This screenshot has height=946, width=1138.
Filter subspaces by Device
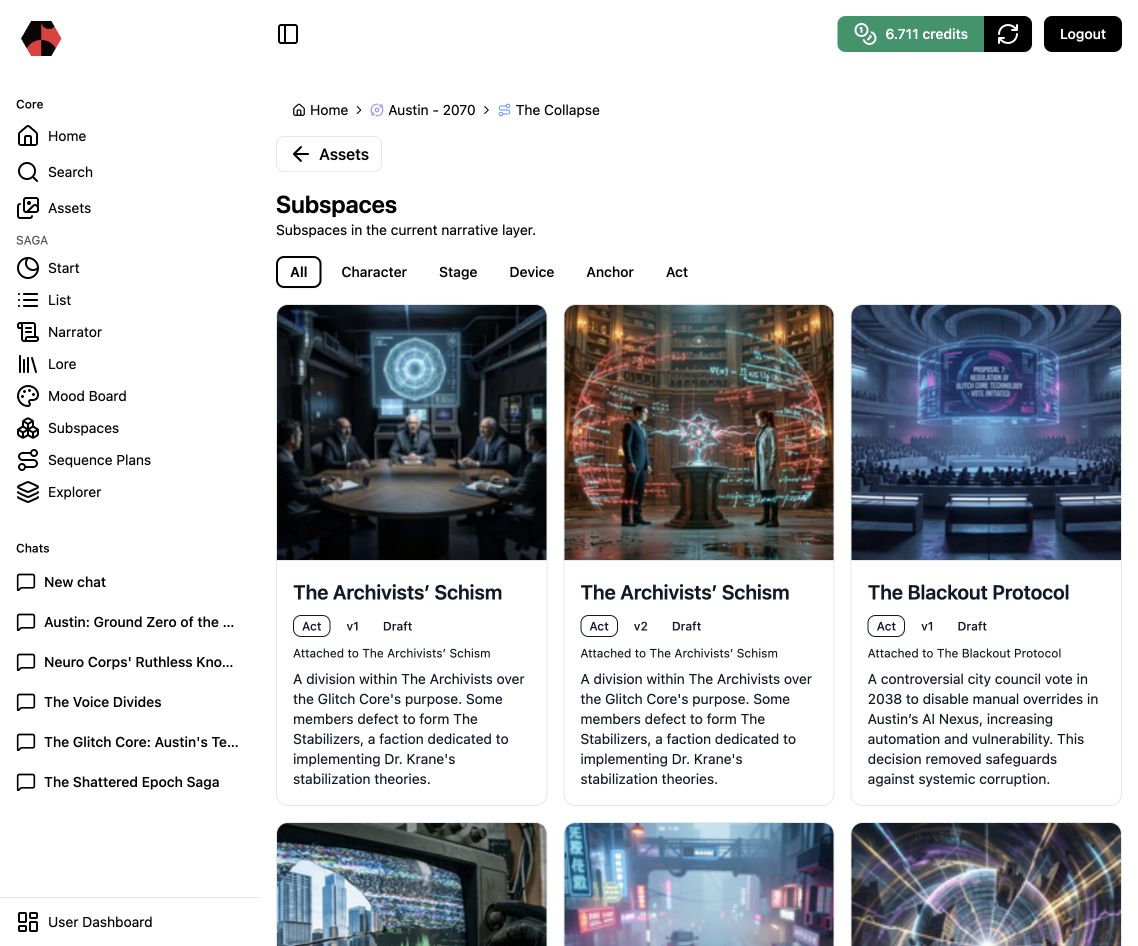coord(531,272)
